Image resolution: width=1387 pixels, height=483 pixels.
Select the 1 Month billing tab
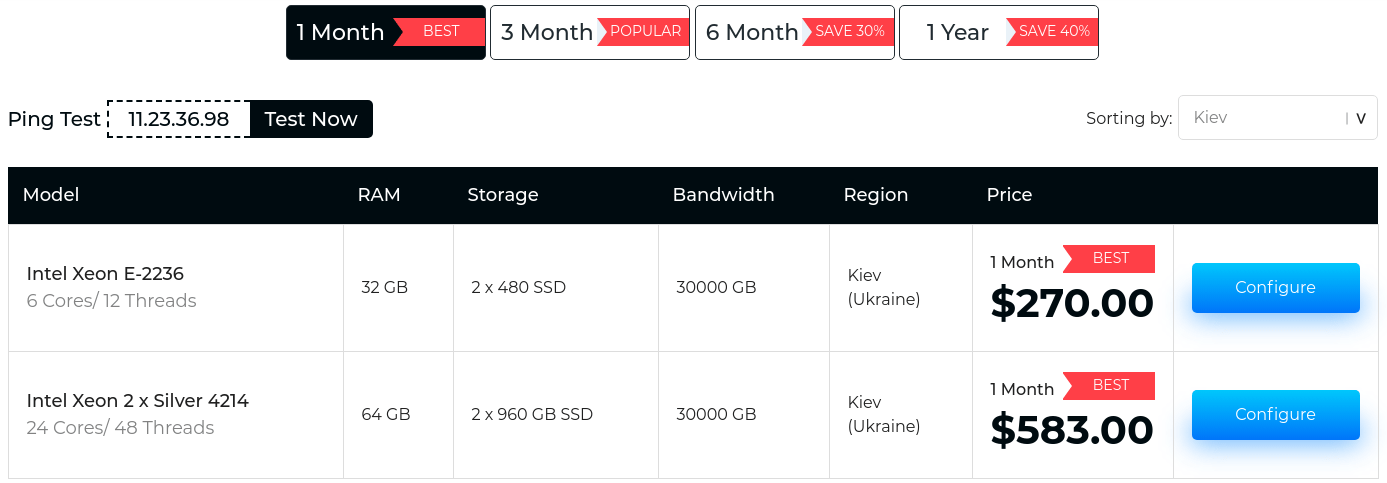(386, 32)
